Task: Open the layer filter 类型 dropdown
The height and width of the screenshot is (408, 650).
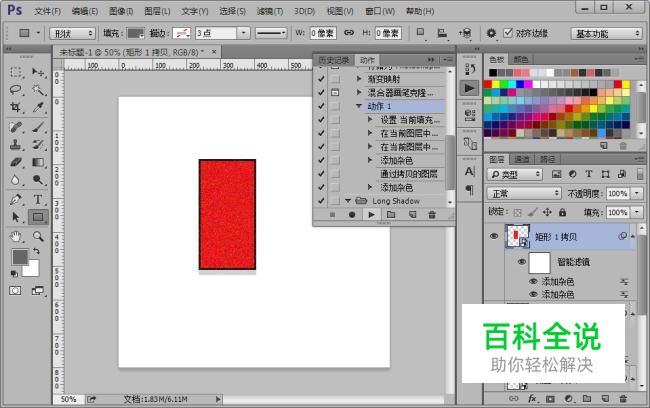Action: coord(514,175)
